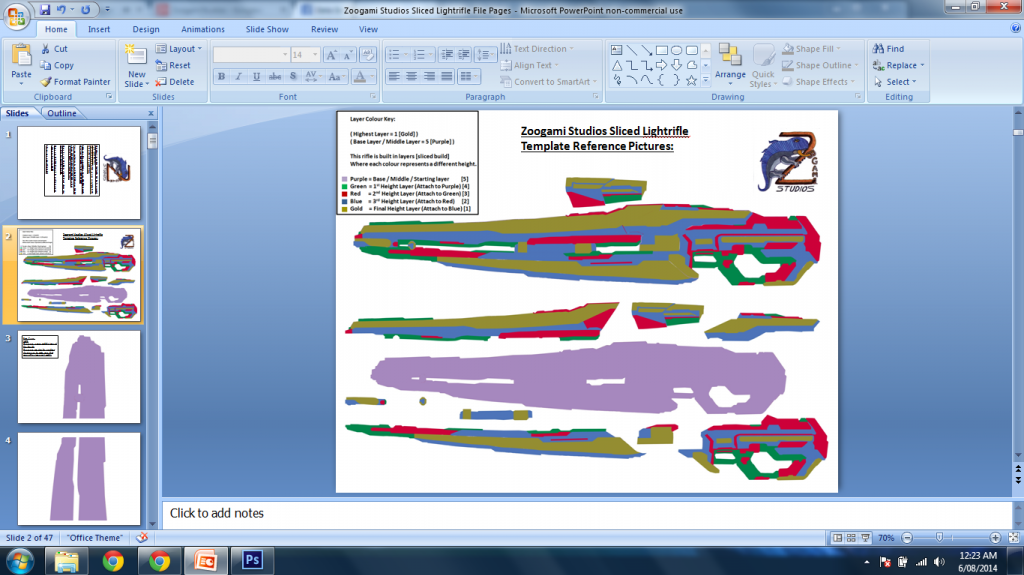Cut the selection

54,48
